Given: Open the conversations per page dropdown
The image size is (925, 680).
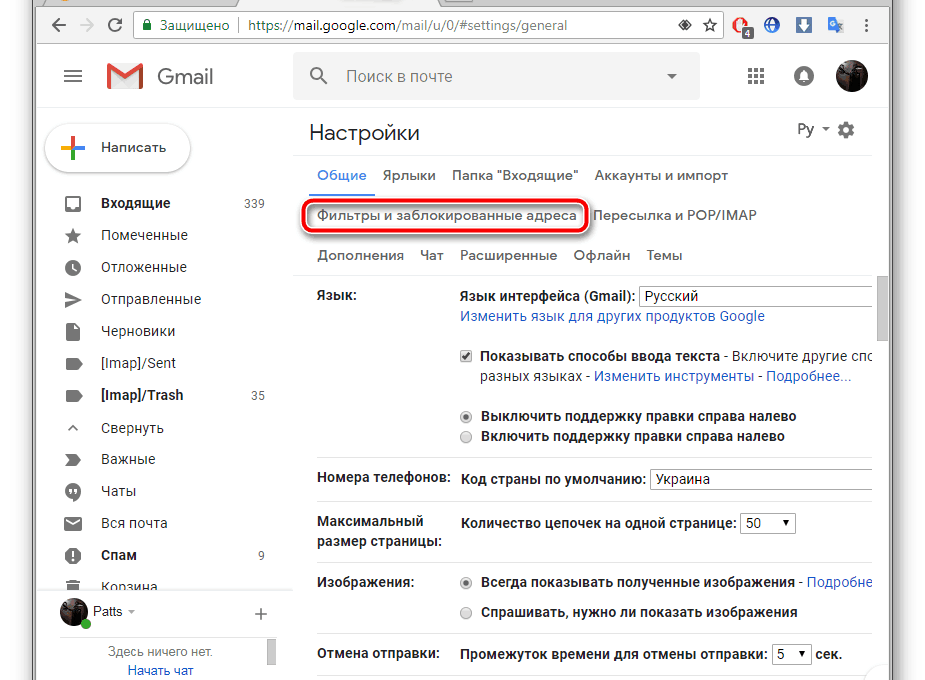Looking at the screenshot, I should tap(769, 523).
